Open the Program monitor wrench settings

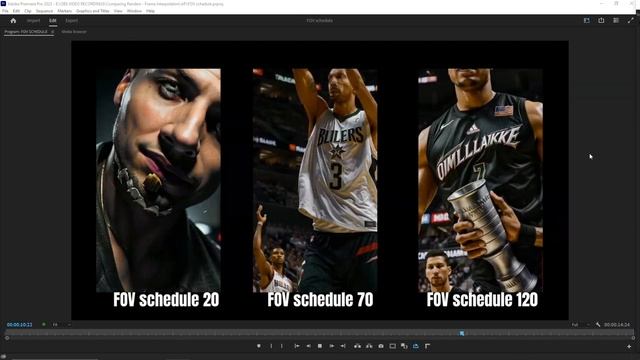click(x=598, y=324)
